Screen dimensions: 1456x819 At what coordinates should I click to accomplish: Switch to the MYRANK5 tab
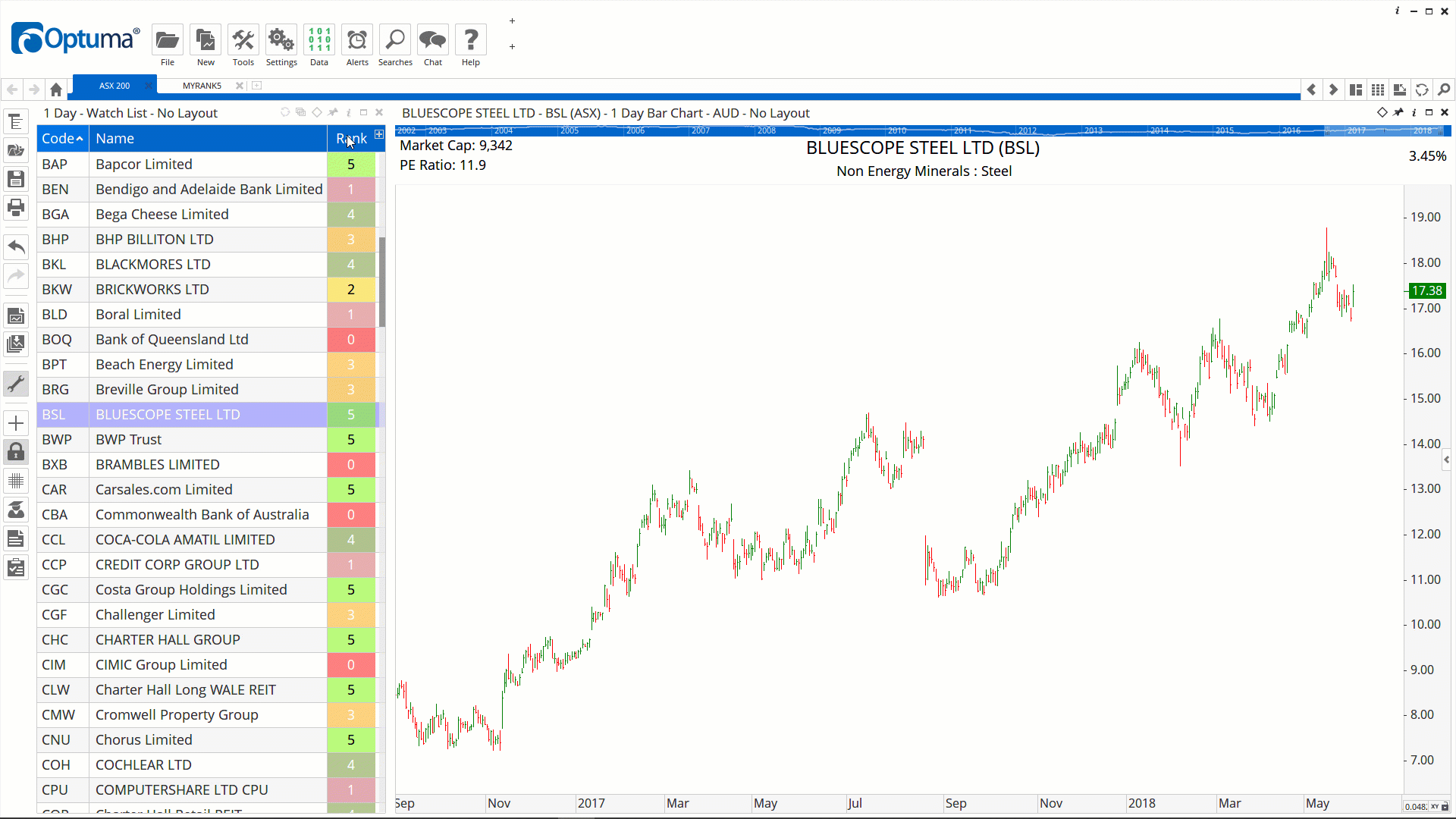pyautogui.click(x=202, y=86)
